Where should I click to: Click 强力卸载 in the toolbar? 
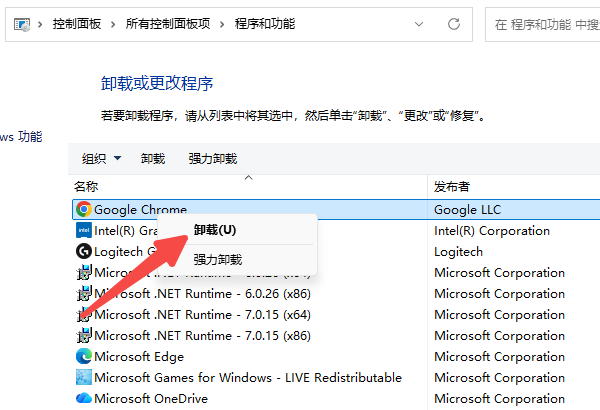213,158
